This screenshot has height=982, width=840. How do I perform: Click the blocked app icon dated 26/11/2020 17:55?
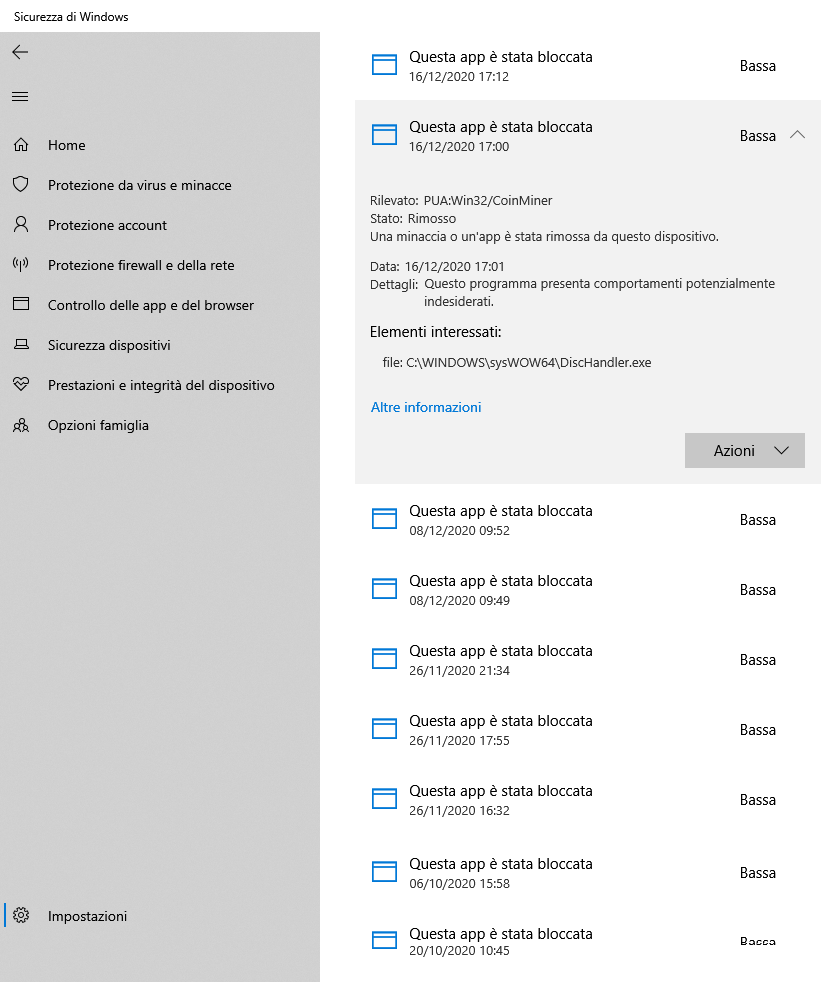[x=384, y=729]
